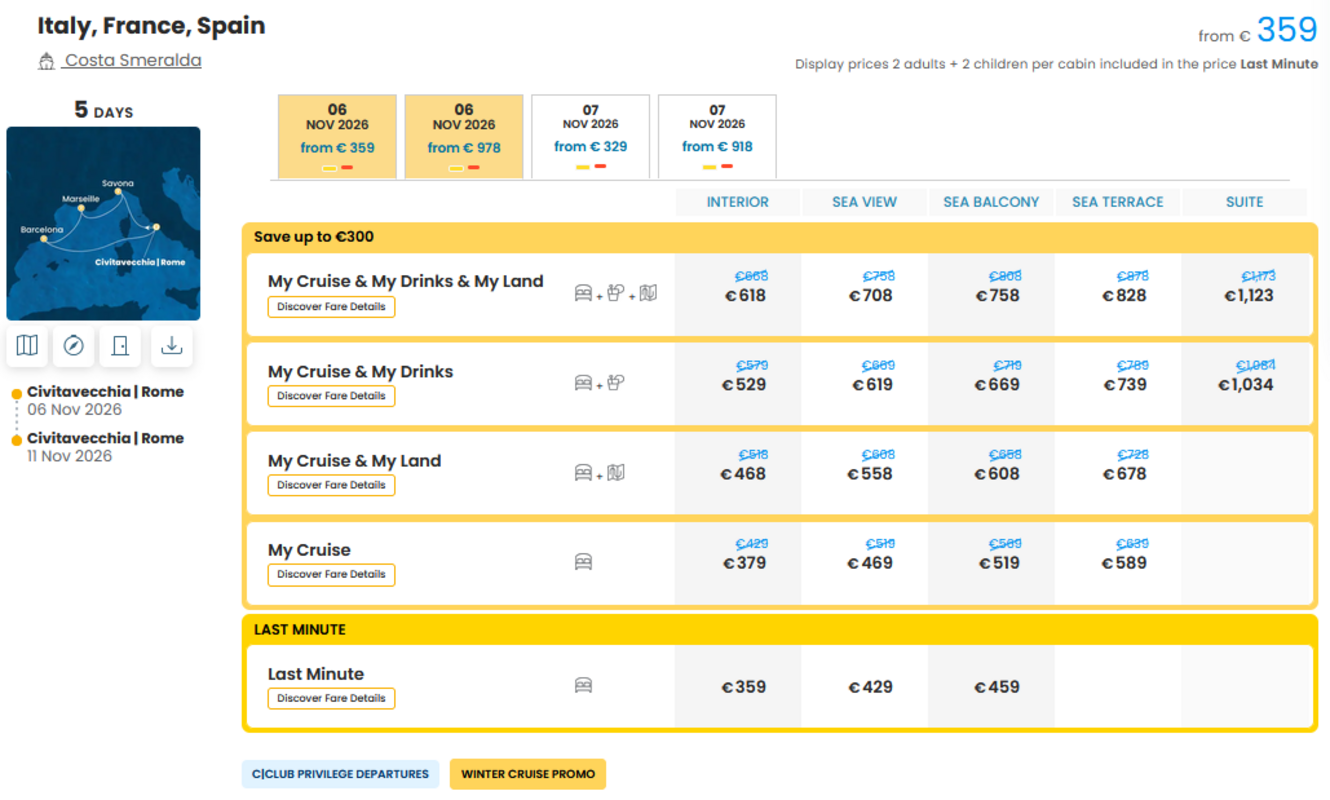The image size is (1330, 800).
Task: Click the drinks icon in My Cruise & My Drinks row
Action: 616,382
